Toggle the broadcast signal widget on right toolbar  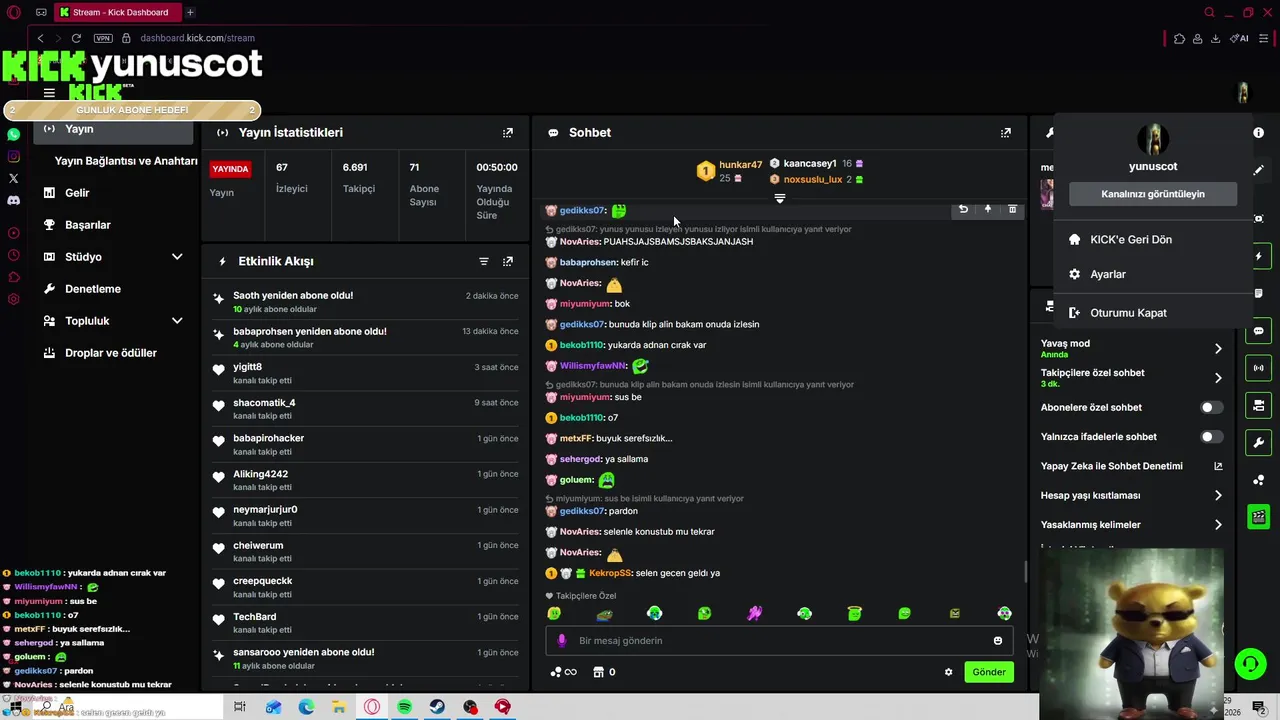[x=1259, y=368]
